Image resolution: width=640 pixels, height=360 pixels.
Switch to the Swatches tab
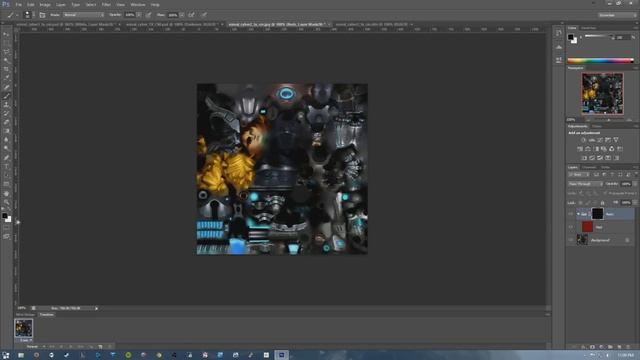tap(589, 28)
